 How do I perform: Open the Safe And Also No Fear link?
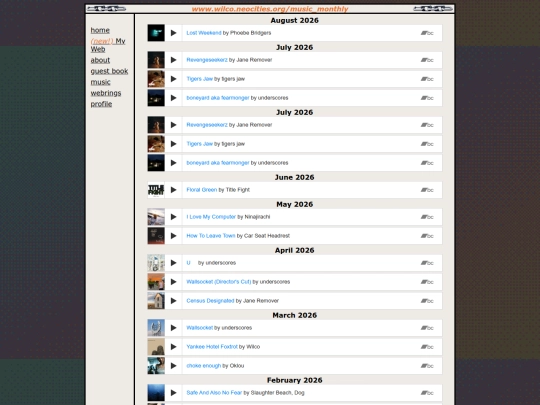(x=214, y=393)
